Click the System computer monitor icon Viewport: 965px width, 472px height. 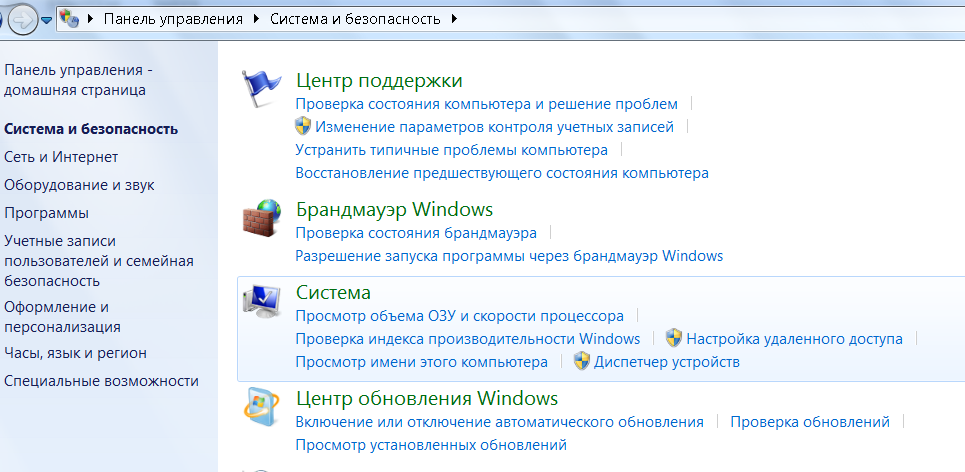(x=262, y=300)
